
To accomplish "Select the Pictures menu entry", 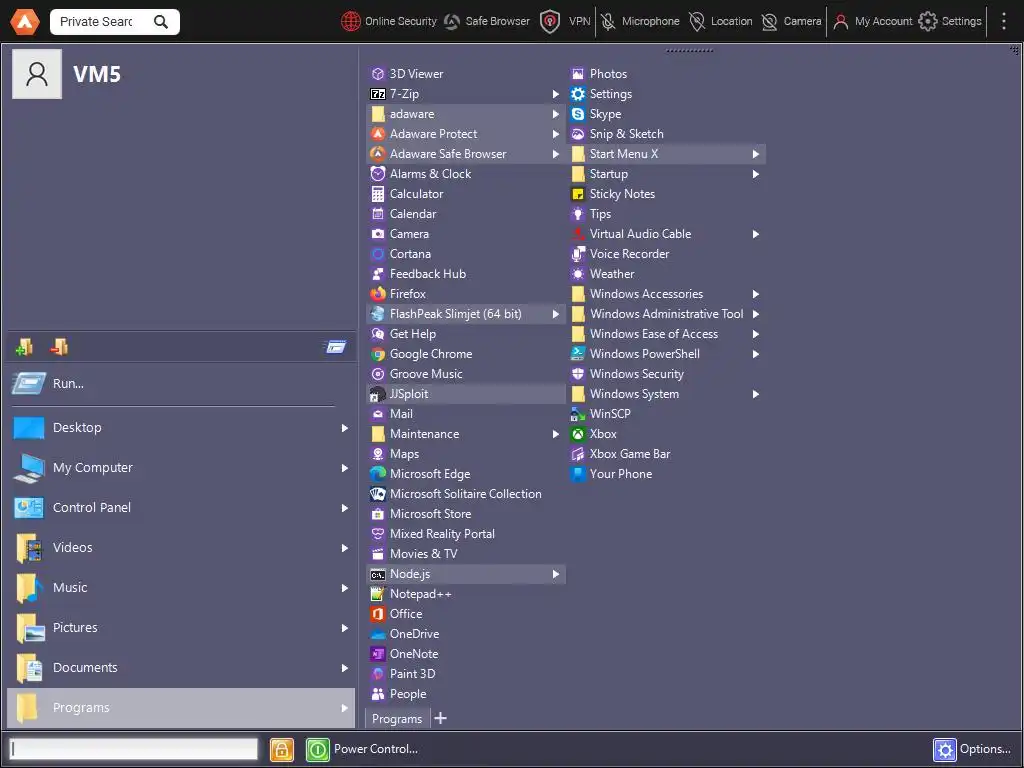I will pos(181,628).
